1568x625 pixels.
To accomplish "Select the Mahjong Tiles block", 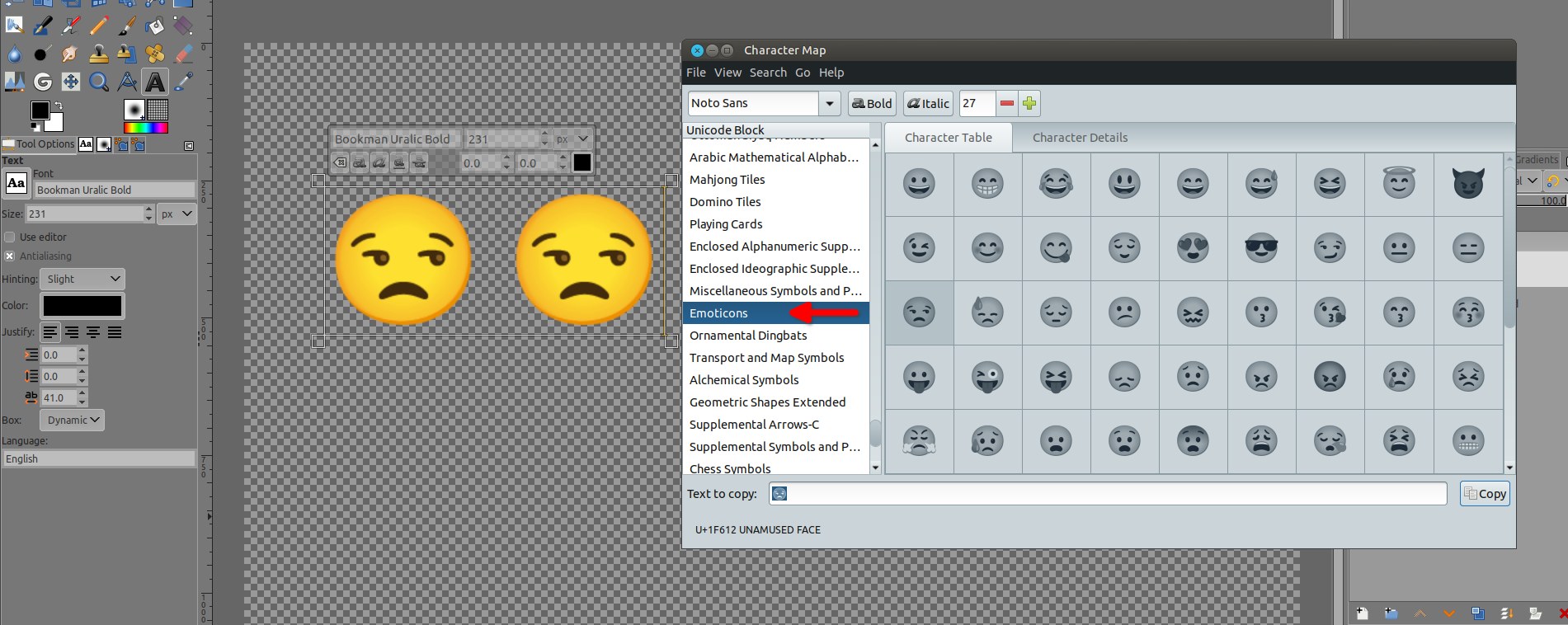I will click(775, 180).
